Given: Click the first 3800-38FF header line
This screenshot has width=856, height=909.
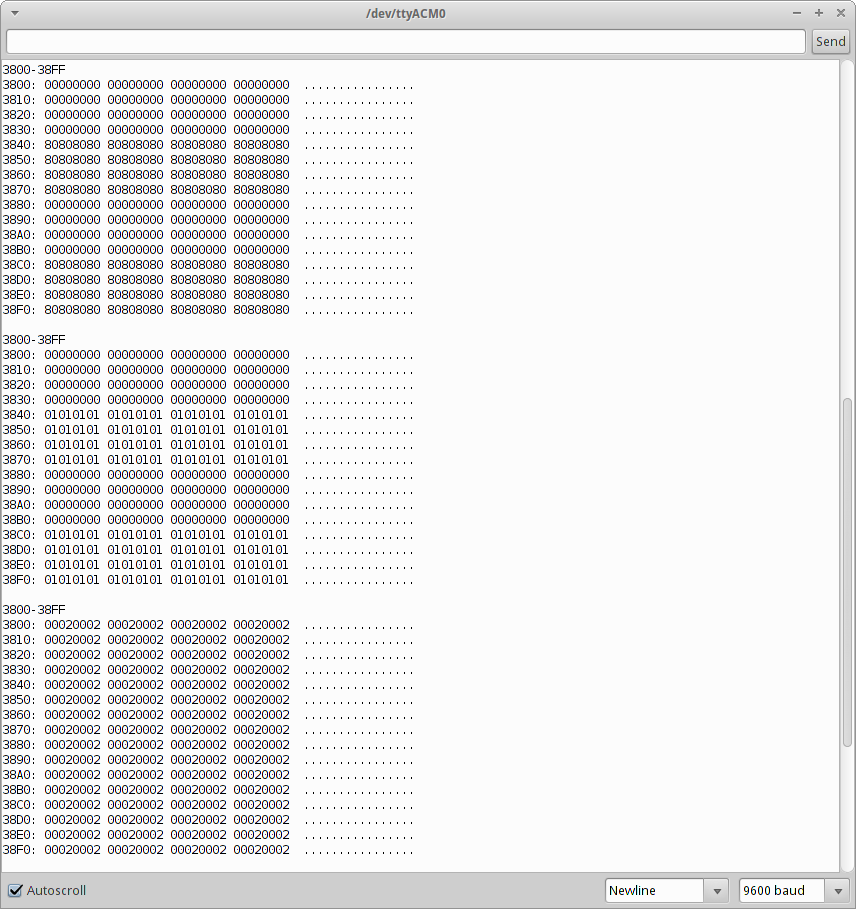Looking at the screenshot, I should (x=34, y=70).
